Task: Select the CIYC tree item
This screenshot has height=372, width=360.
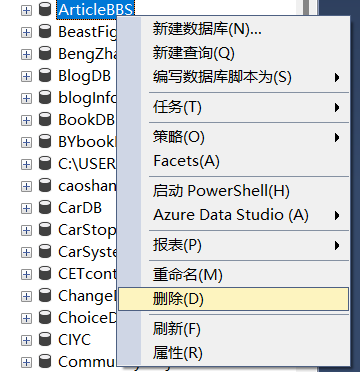Action: pos(74,340)
